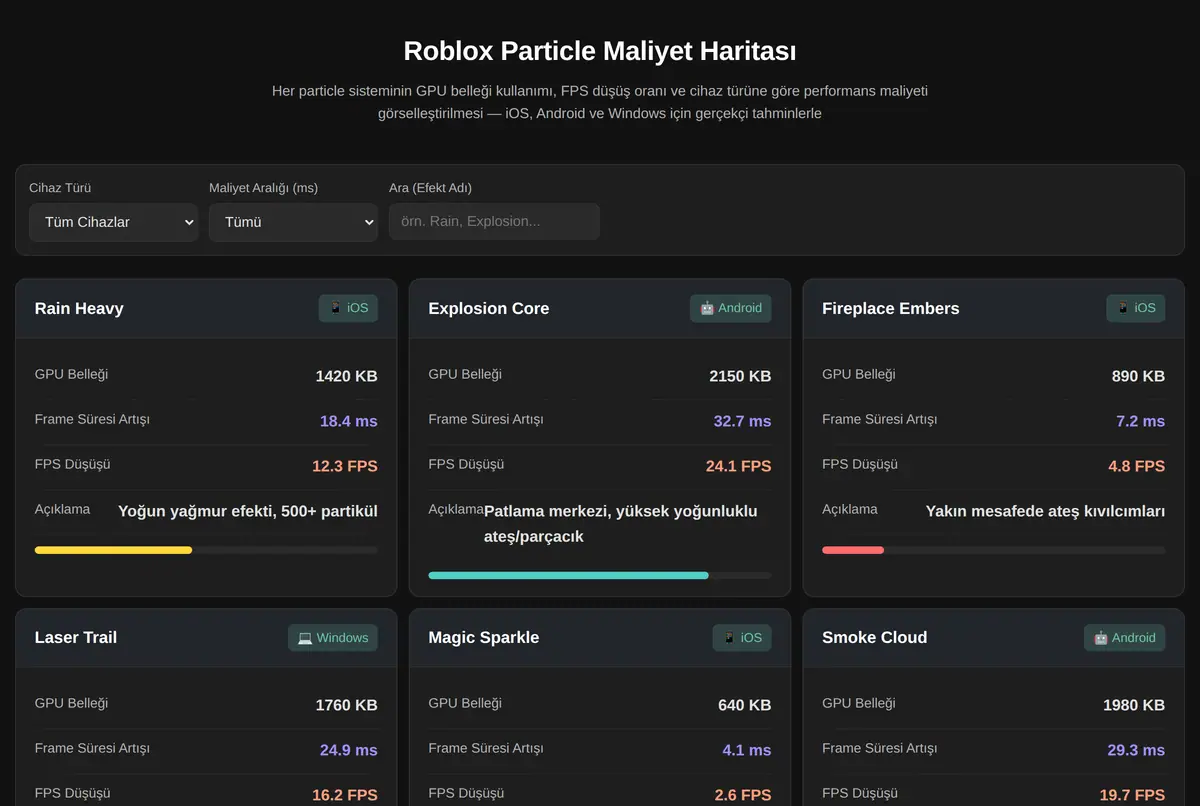The height and width of the screenshot is (806, 1200).
Task: Click the 32.7 ms frame time value
Action: point(742,421)
